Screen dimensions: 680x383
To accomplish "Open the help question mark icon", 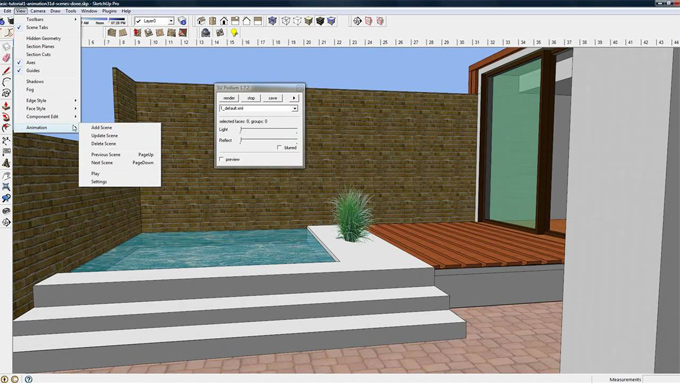I will pyautogui.click(x=29, y=379).
